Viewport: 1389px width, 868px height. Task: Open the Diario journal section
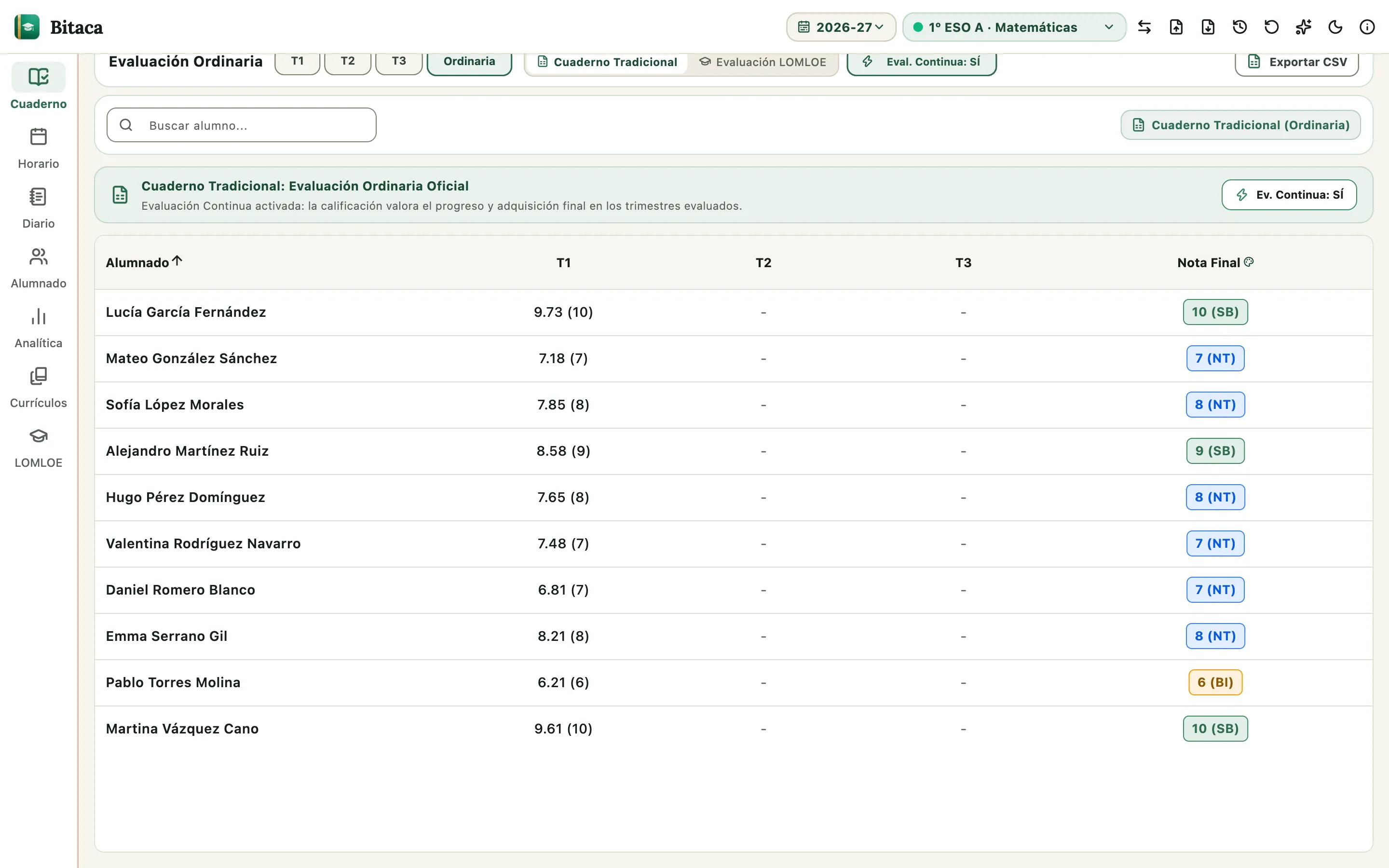39,208
